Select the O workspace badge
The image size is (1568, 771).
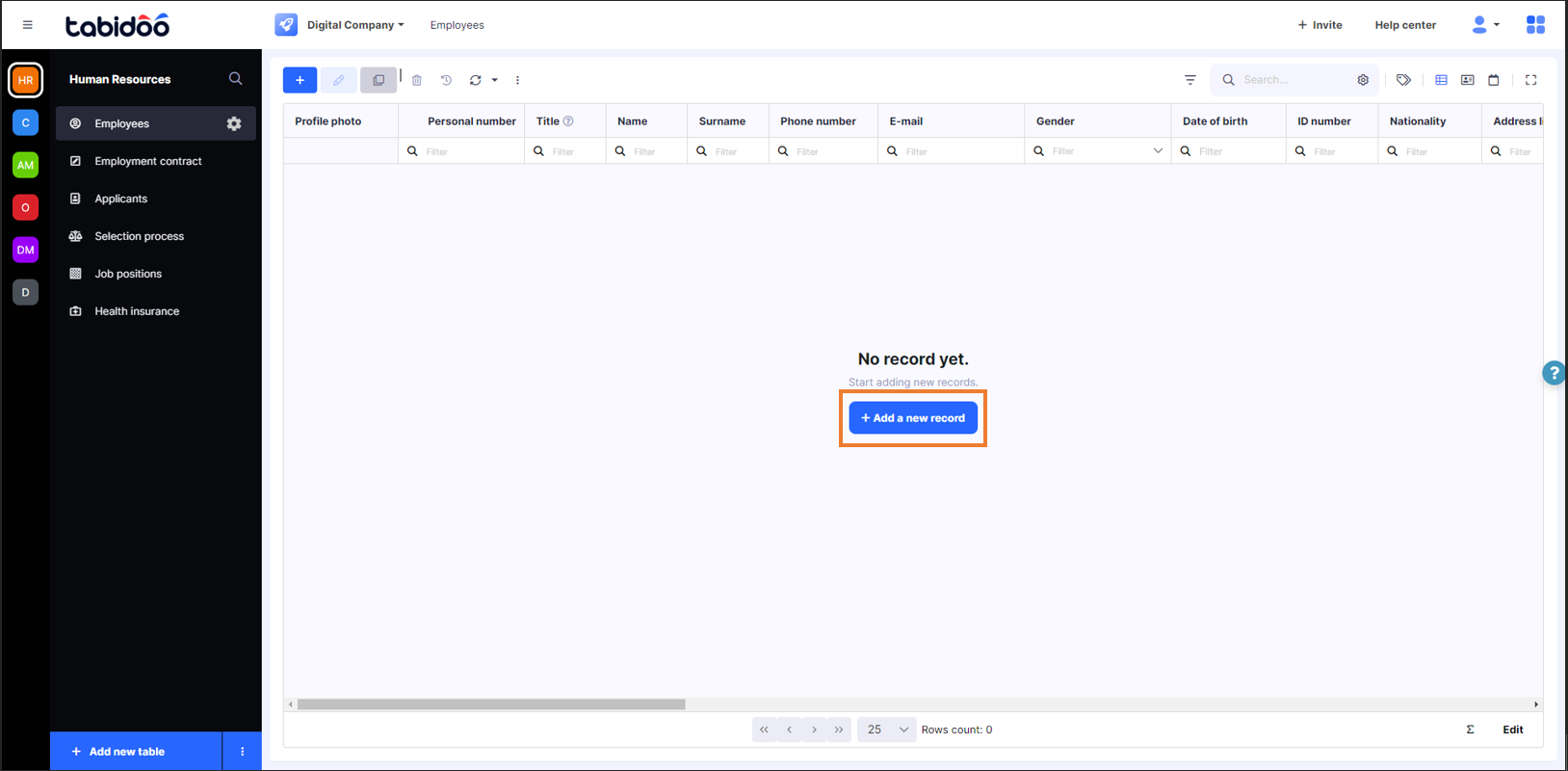click(x=26, y=207)
